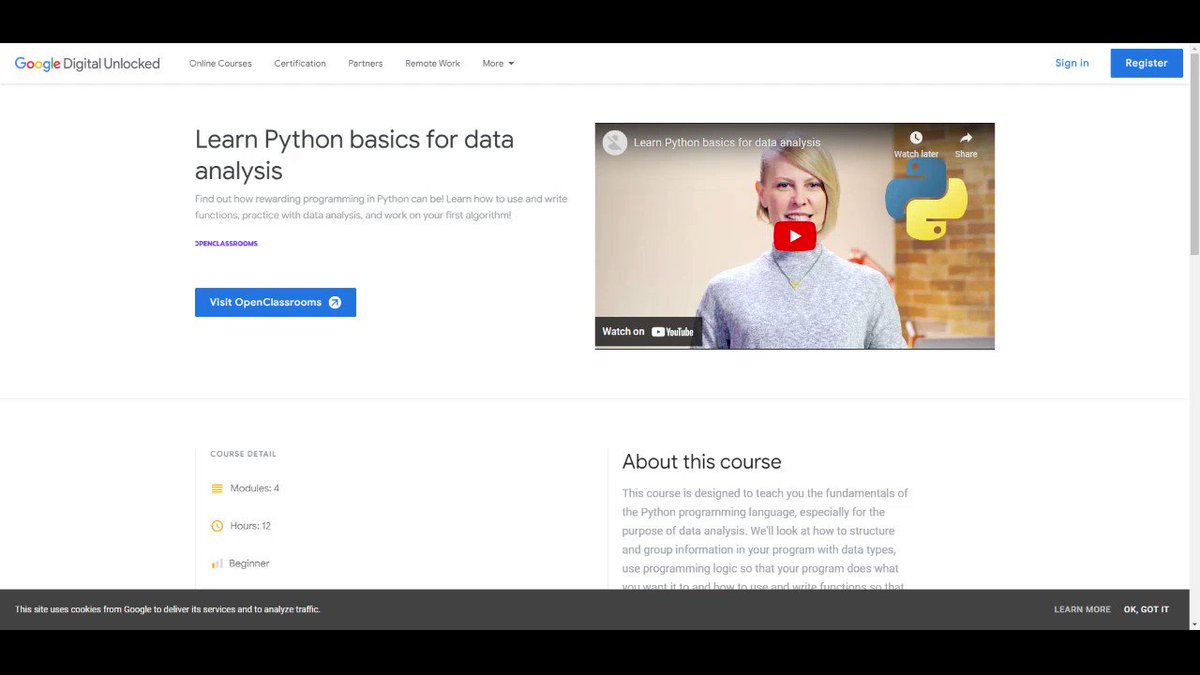The image size is (1200, 675).
Task: Click the arrow icon in the Visit OpenClassrooms button
Action: coord(335,302)
